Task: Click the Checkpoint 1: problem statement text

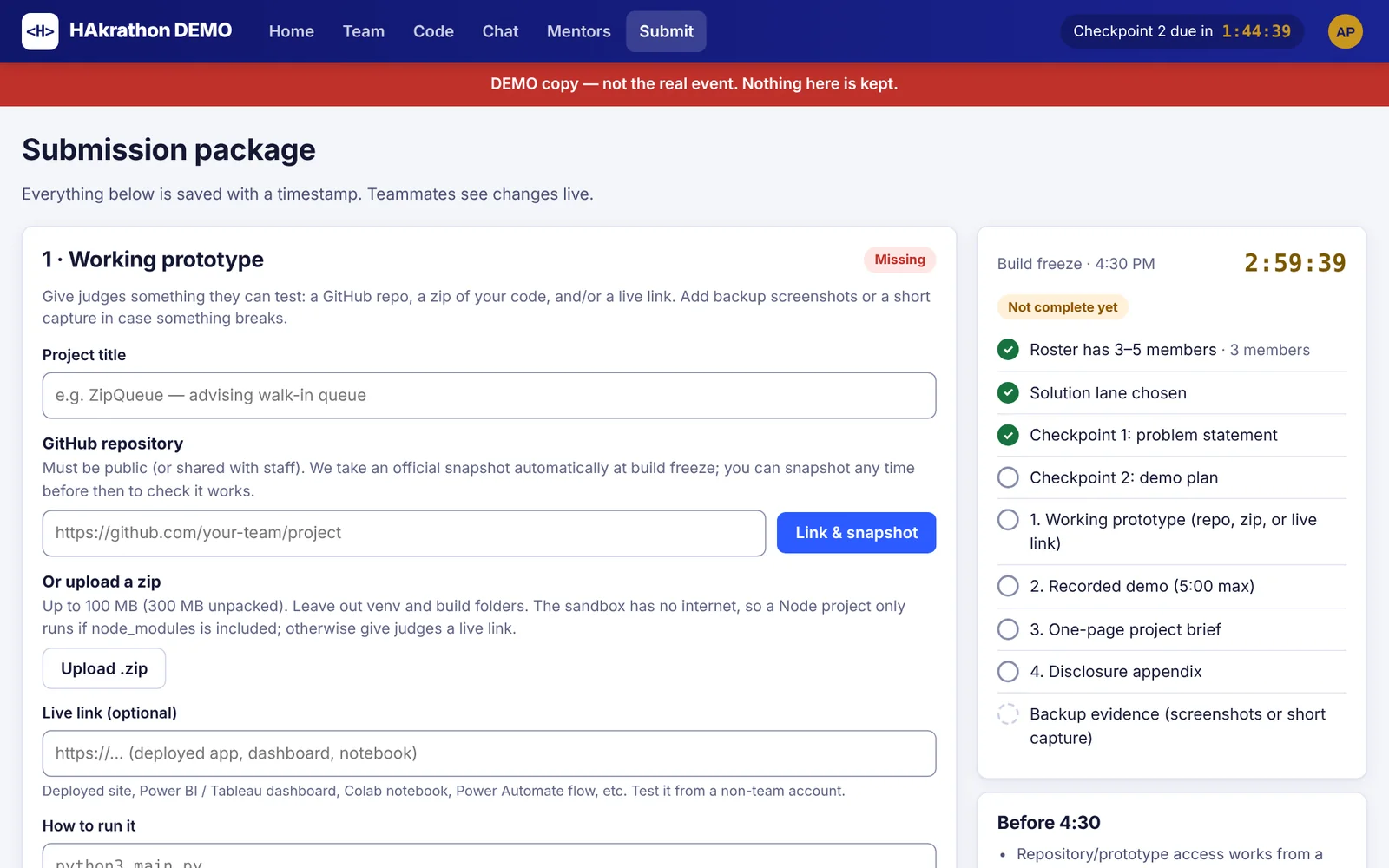Action: [1153, 435]
